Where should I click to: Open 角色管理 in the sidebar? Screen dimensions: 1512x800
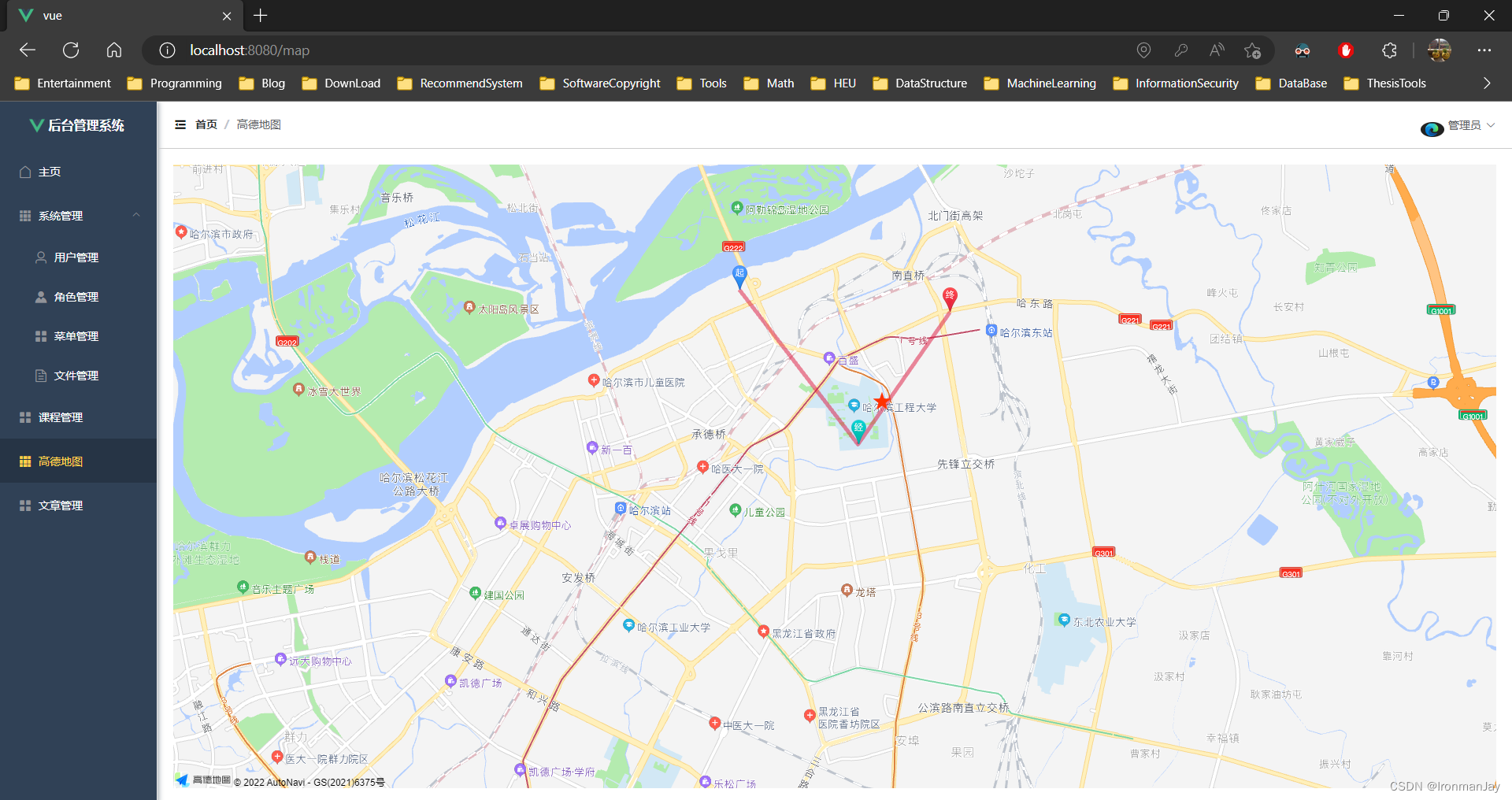point(78,297)
